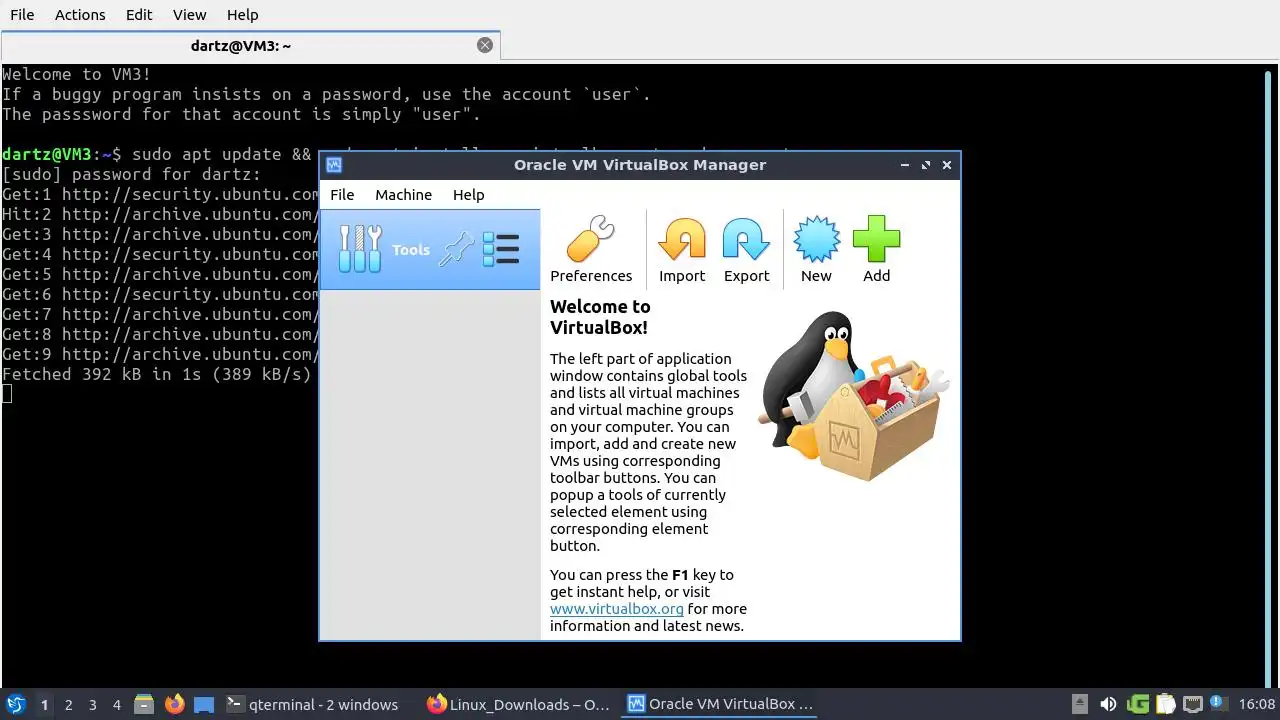Click the green uGet tray icon
This screenshot has width=1280, height=720.
(x=1138, y=704)
